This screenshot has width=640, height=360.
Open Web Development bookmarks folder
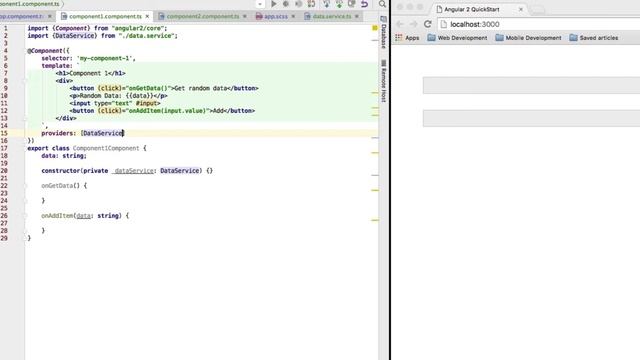coord(457,38)
